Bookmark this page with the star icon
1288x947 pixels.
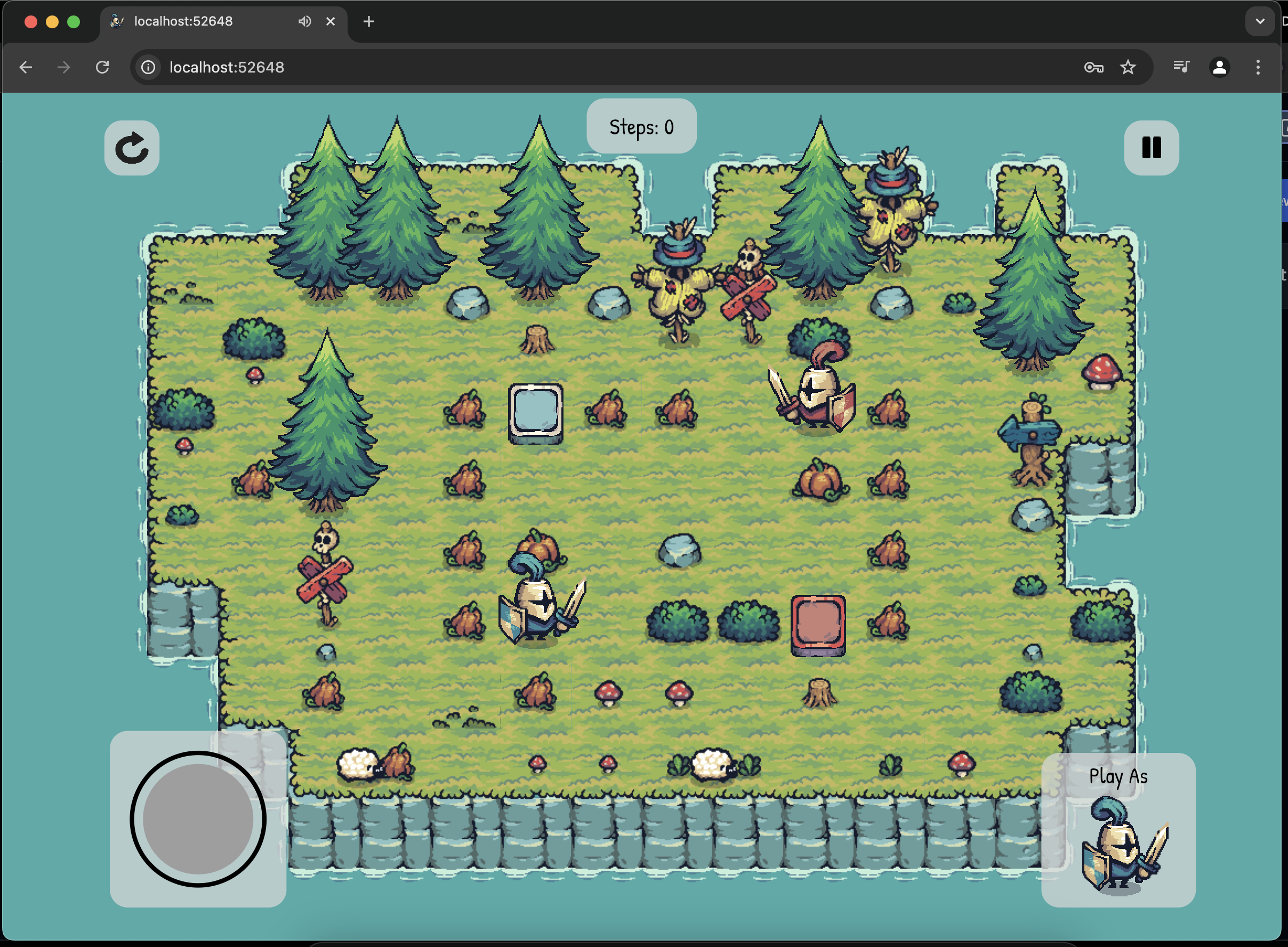click(x=1128, y=67)
